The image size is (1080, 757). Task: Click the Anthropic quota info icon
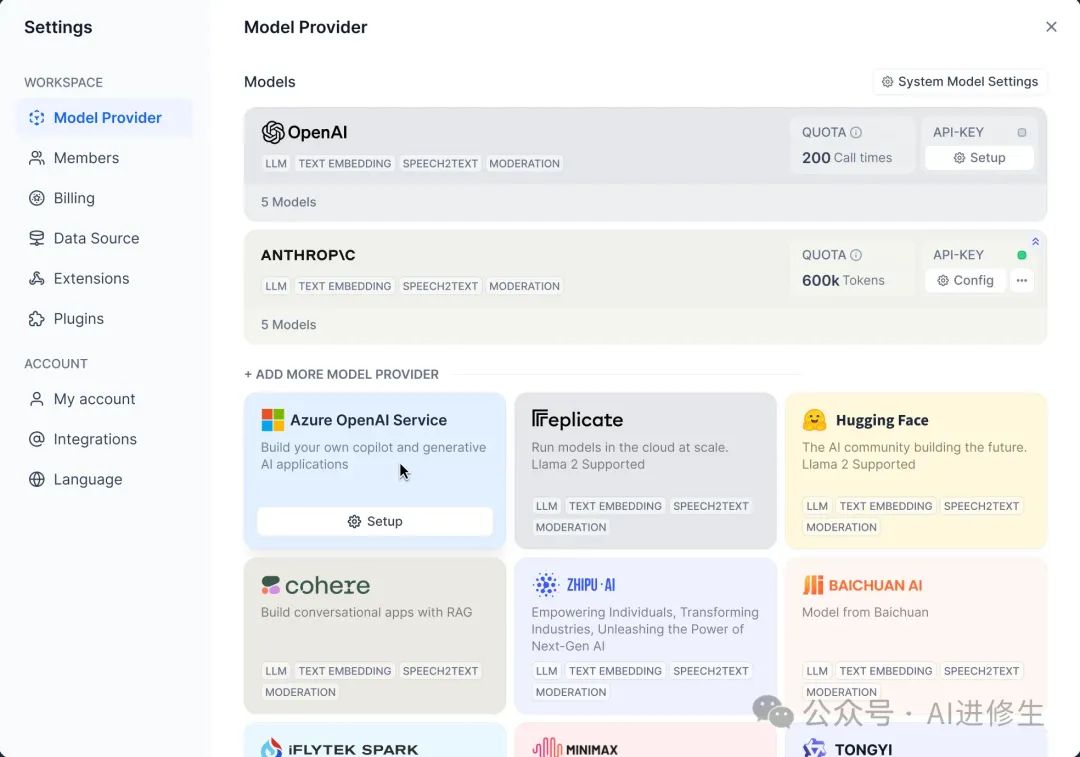[856, 255]
